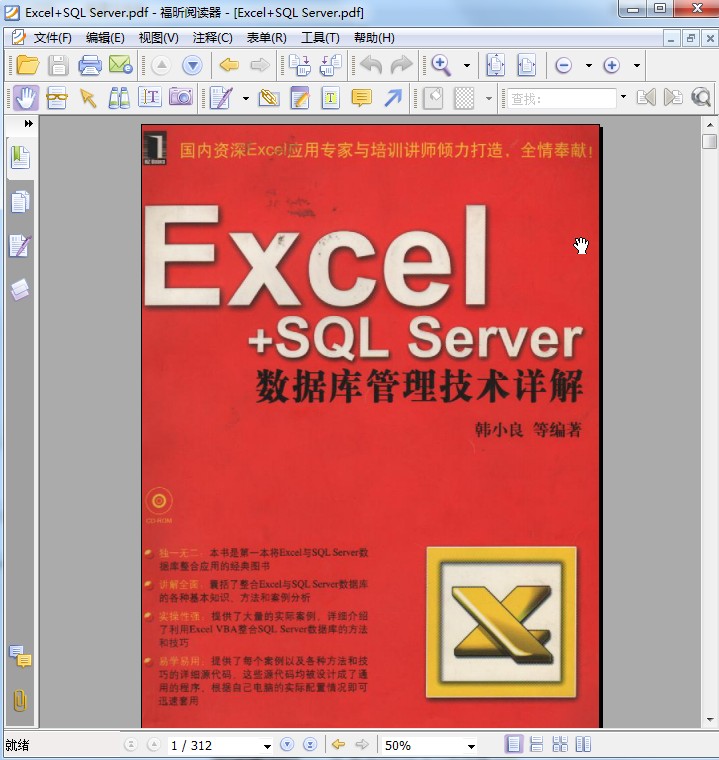719x760 pixels.
Task: Open the zoom out dropdown arrow
Action: click(x=589, y=65)
